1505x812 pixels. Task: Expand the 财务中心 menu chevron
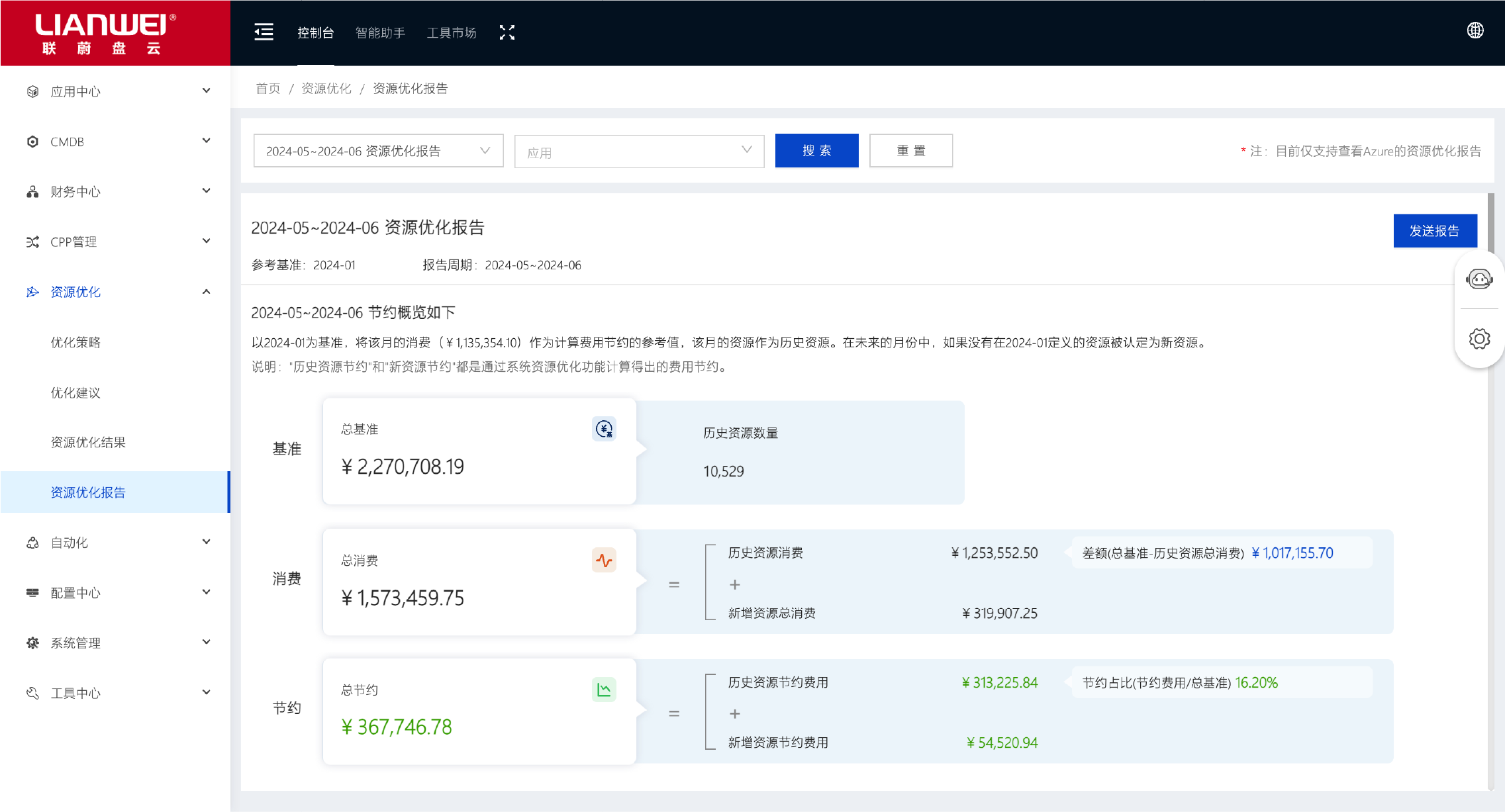click(x=207, y=191)
